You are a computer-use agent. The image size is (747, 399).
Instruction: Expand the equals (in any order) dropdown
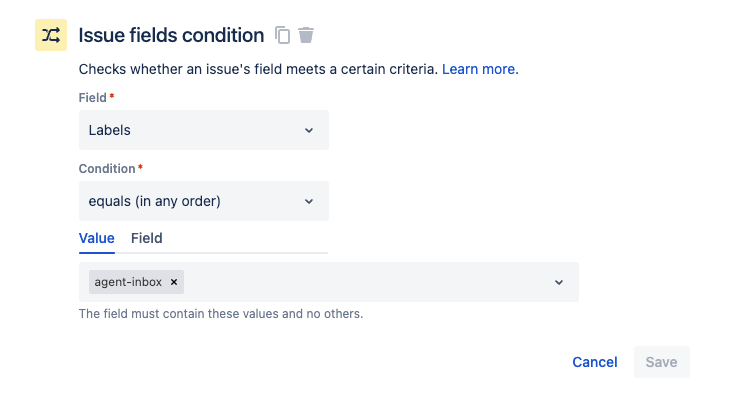point(204,201)
